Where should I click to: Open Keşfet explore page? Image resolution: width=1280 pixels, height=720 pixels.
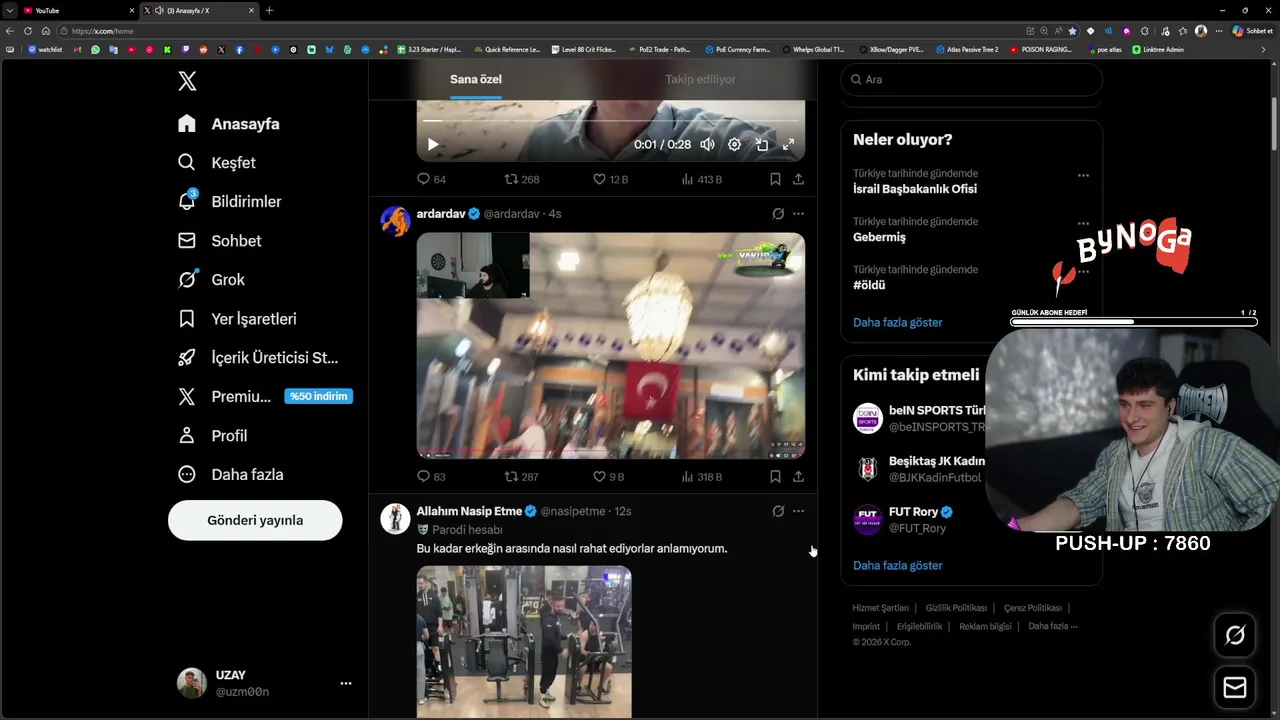point(217,163)
